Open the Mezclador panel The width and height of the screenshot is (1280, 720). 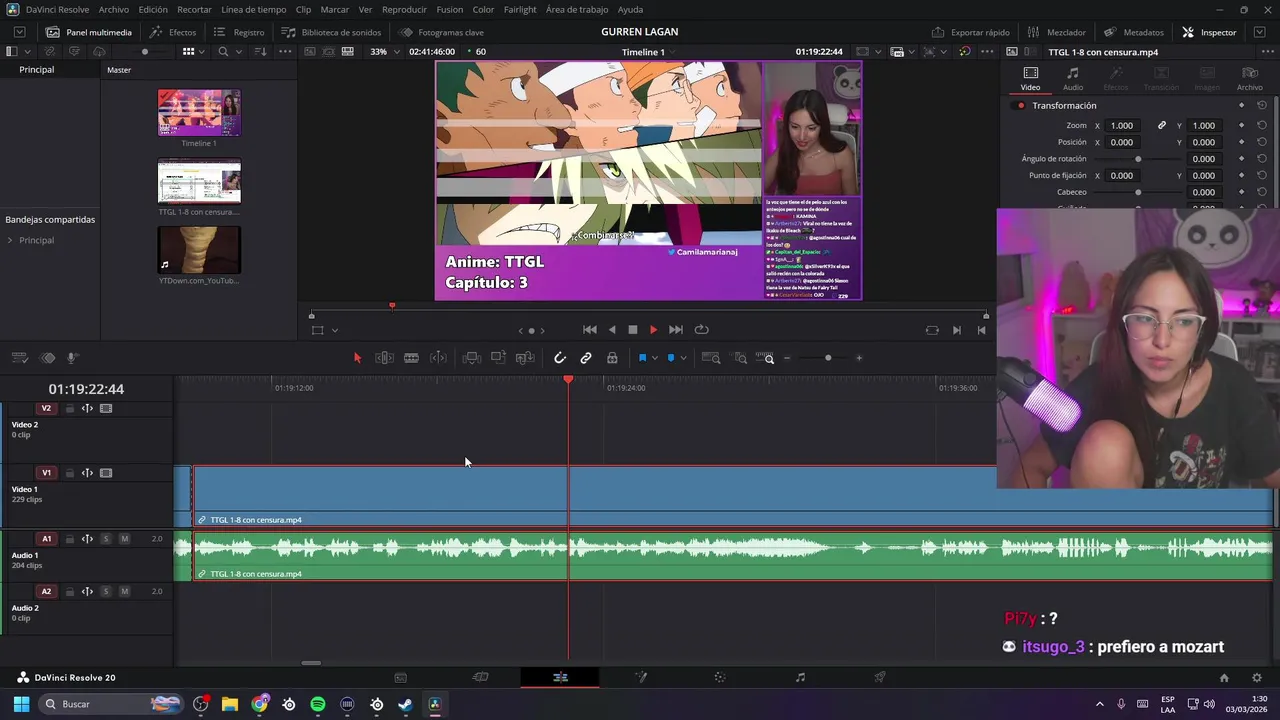pyautogui.click(x=1056, y=32)
